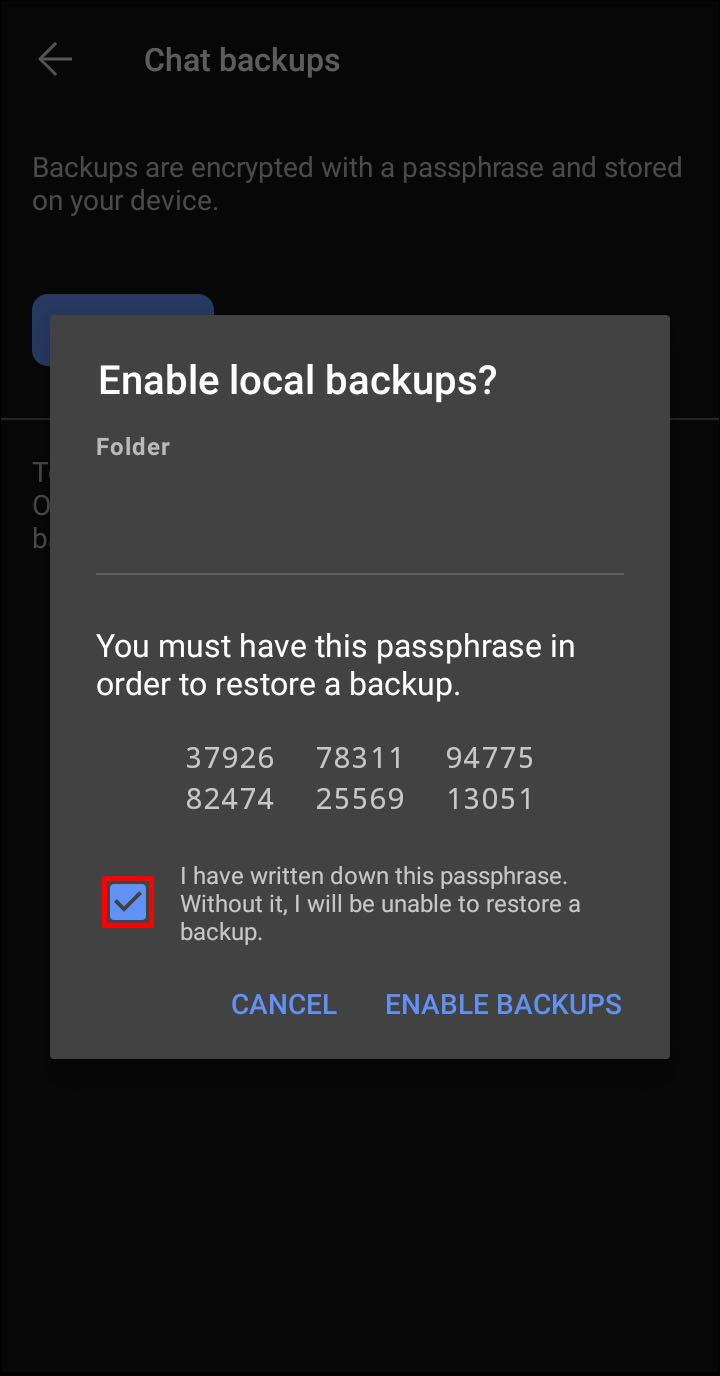Tap the 'You must have this passphrase' message
The height and width of the screenshot is (1376, 720).
click(x=335, y=666)
